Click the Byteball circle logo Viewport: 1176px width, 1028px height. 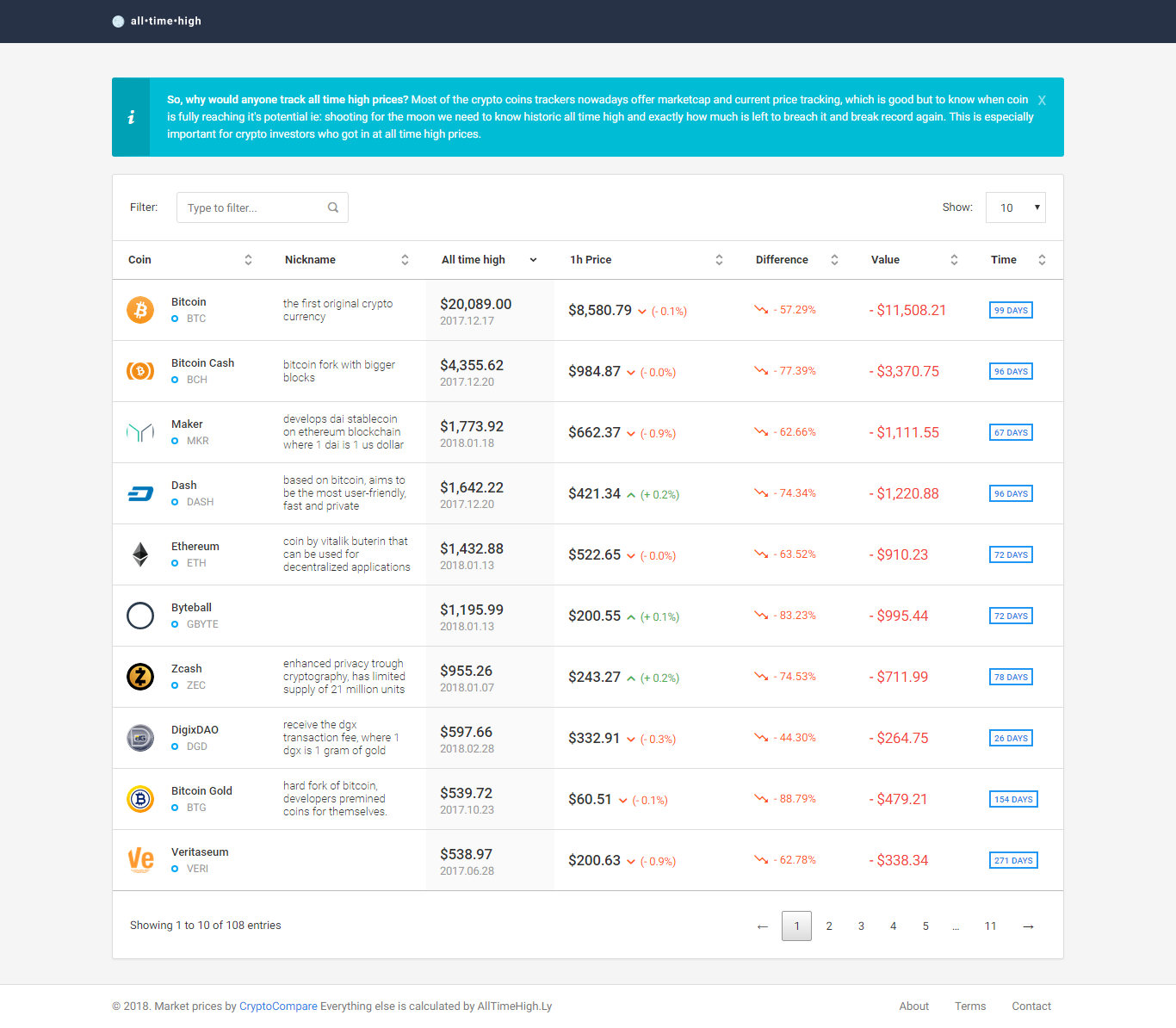140,616
